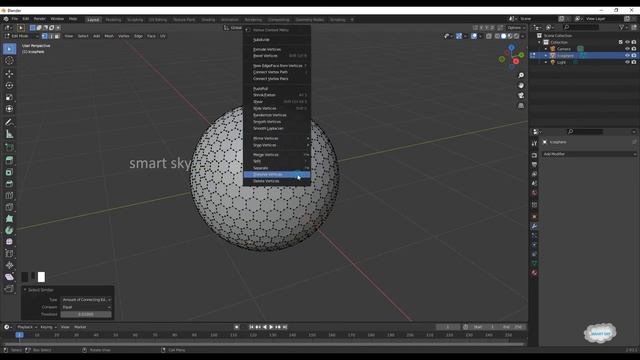Toggle Icosphere visibility eye in outliner

point(627,56)
